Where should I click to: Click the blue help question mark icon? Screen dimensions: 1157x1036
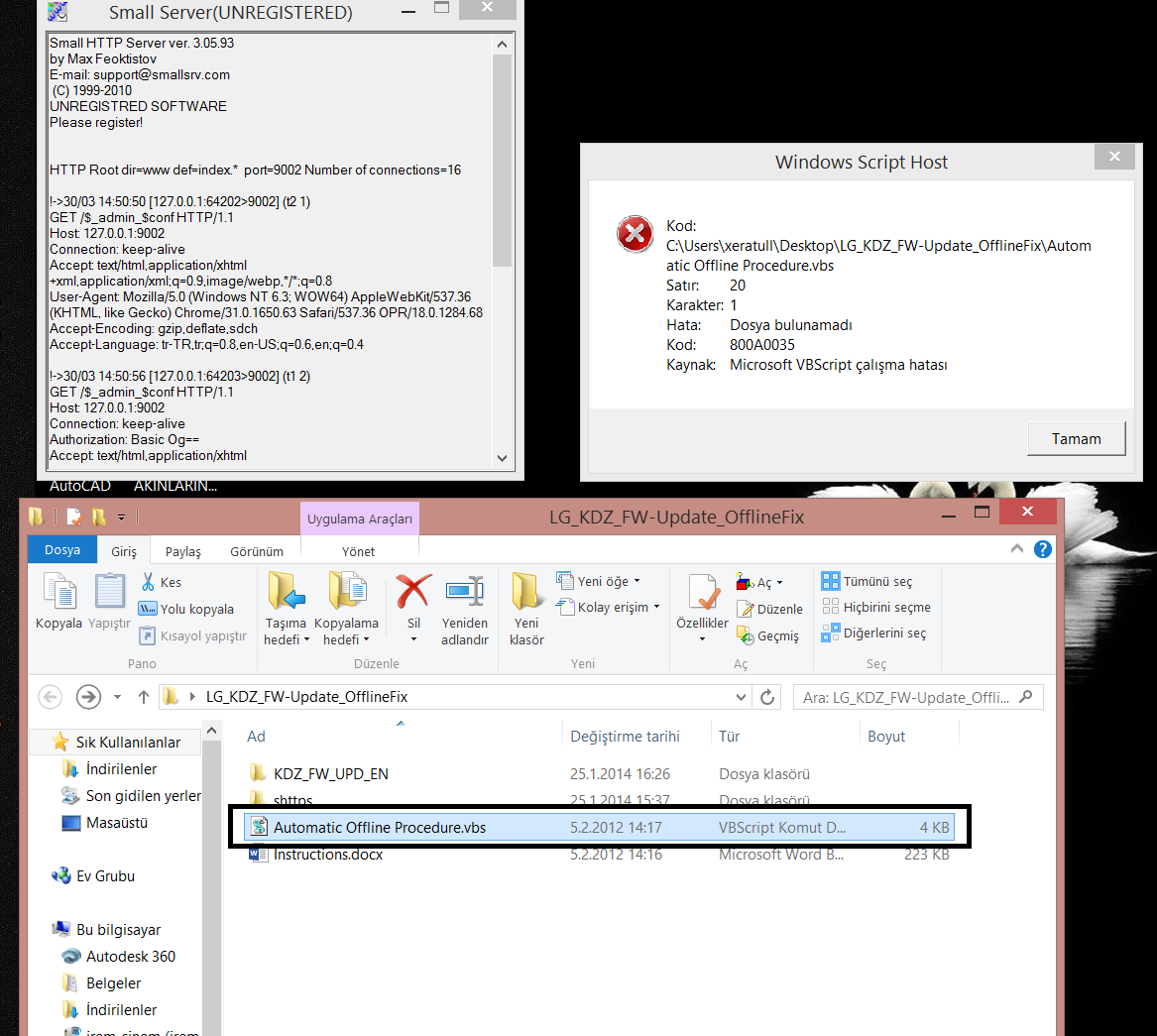coord(1043,549)
